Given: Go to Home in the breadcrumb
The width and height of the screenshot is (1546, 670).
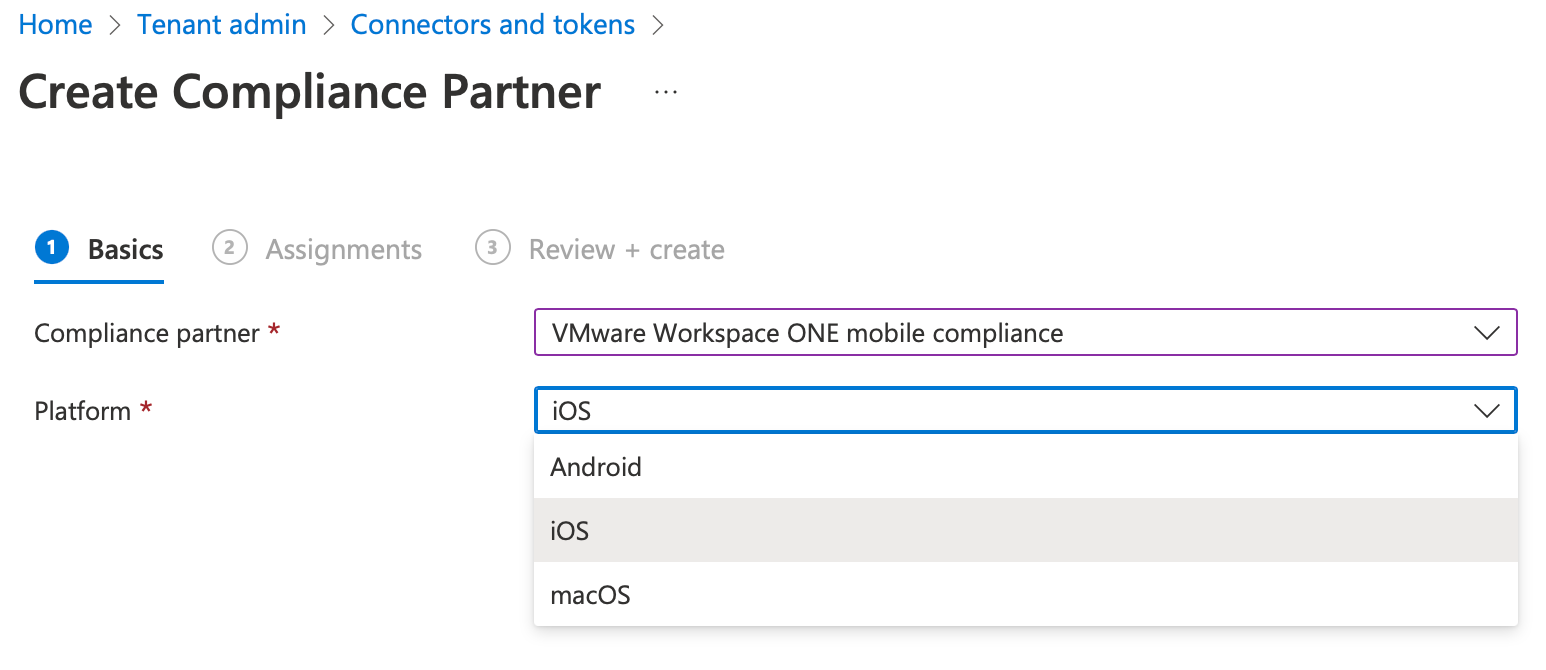Looking at the screenshot, I should click(56, 25).
